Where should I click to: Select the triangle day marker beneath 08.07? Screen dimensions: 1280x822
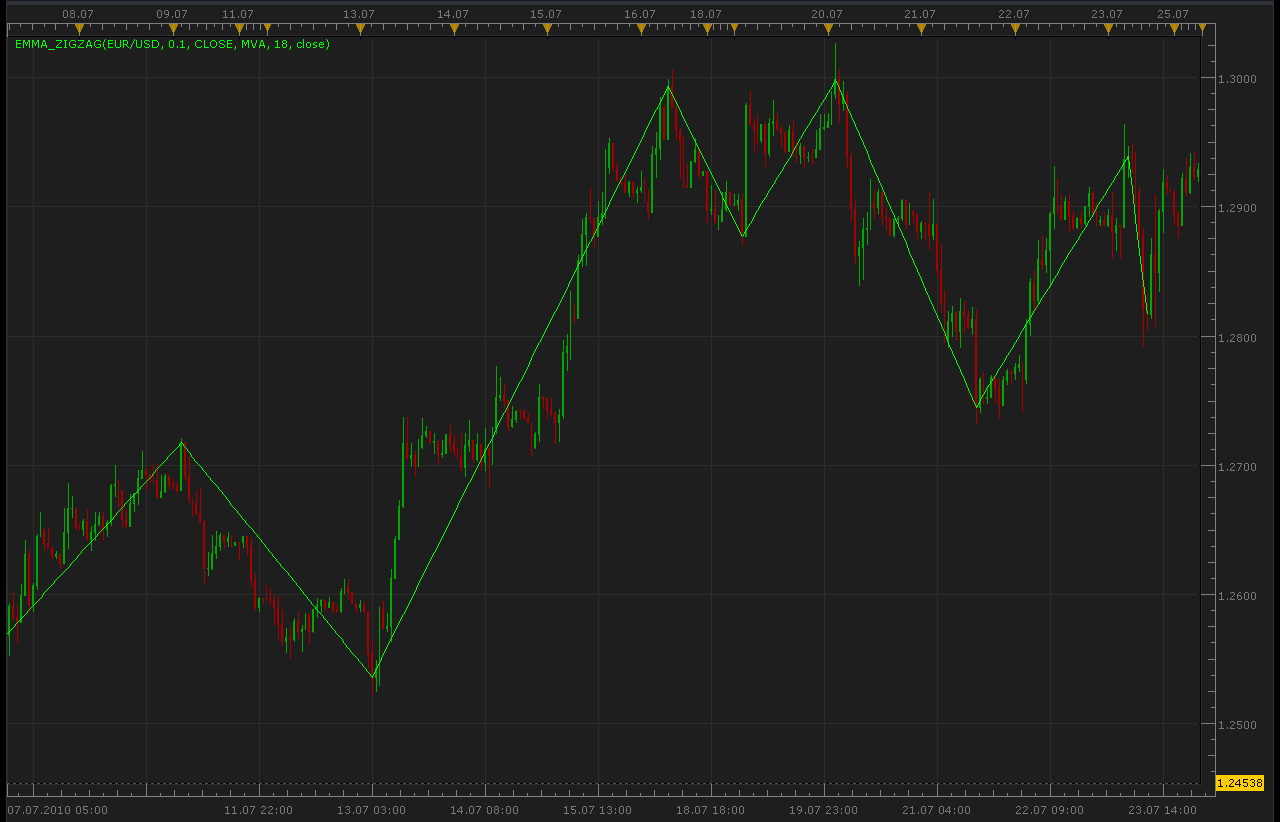click(x=79, y=29)
